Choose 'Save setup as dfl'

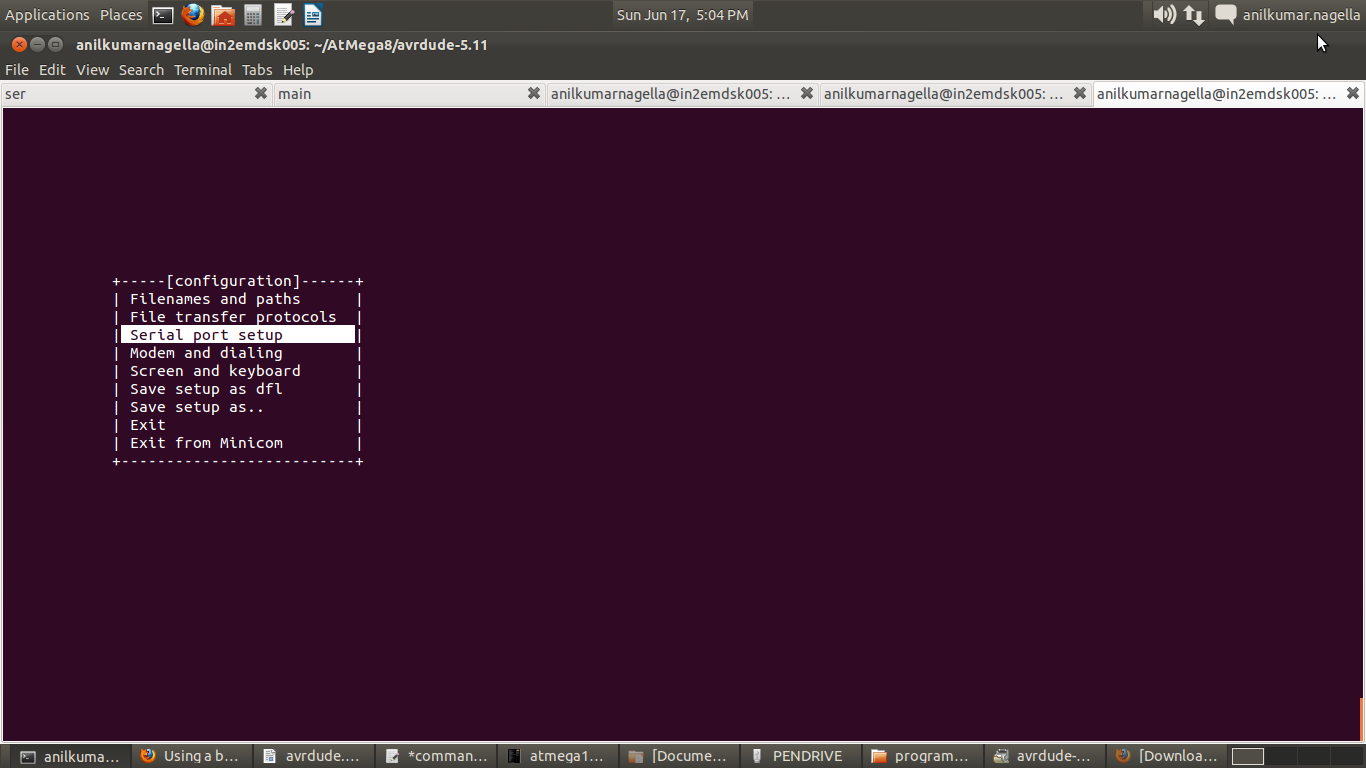click(206, 389)
